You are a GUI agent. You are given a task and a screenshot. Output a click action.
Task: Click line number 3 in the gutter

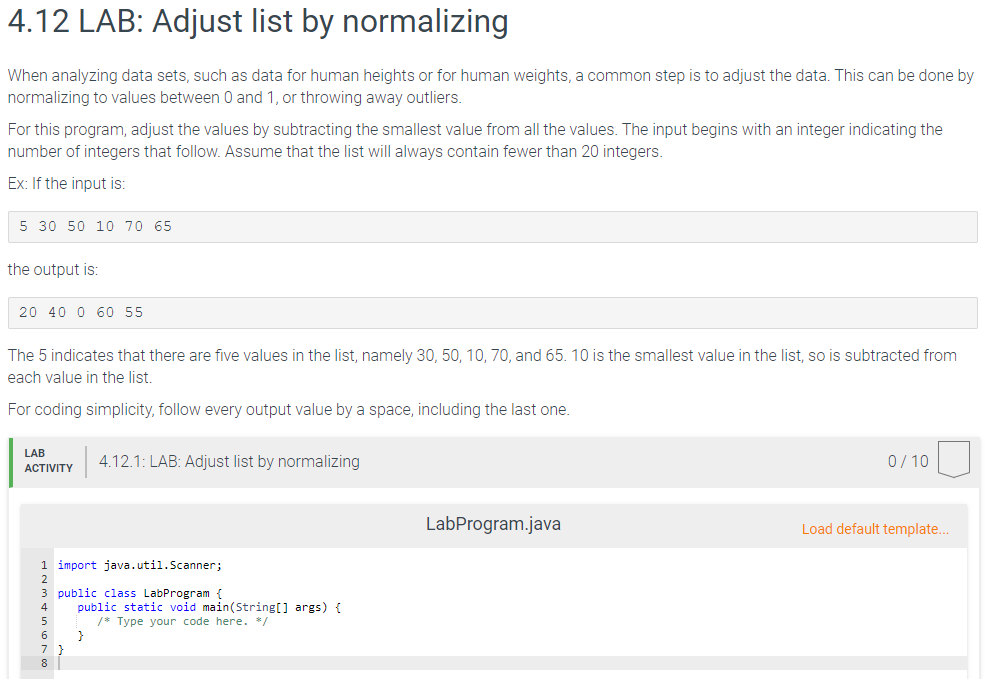point(44,593)
